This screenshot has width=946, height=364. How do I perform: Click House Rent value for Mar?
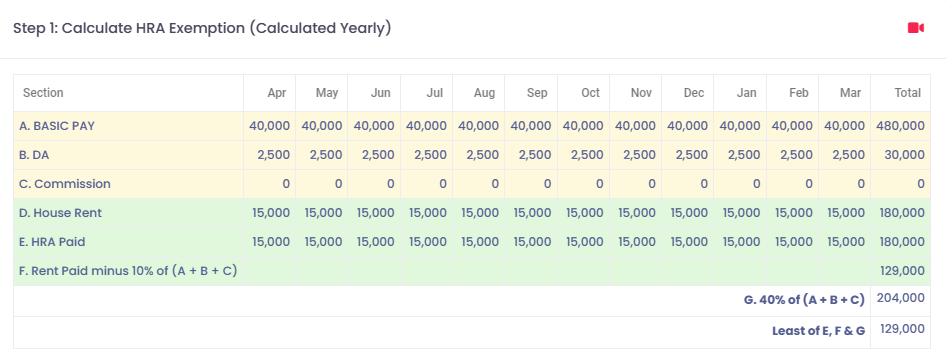pos(845,213)
